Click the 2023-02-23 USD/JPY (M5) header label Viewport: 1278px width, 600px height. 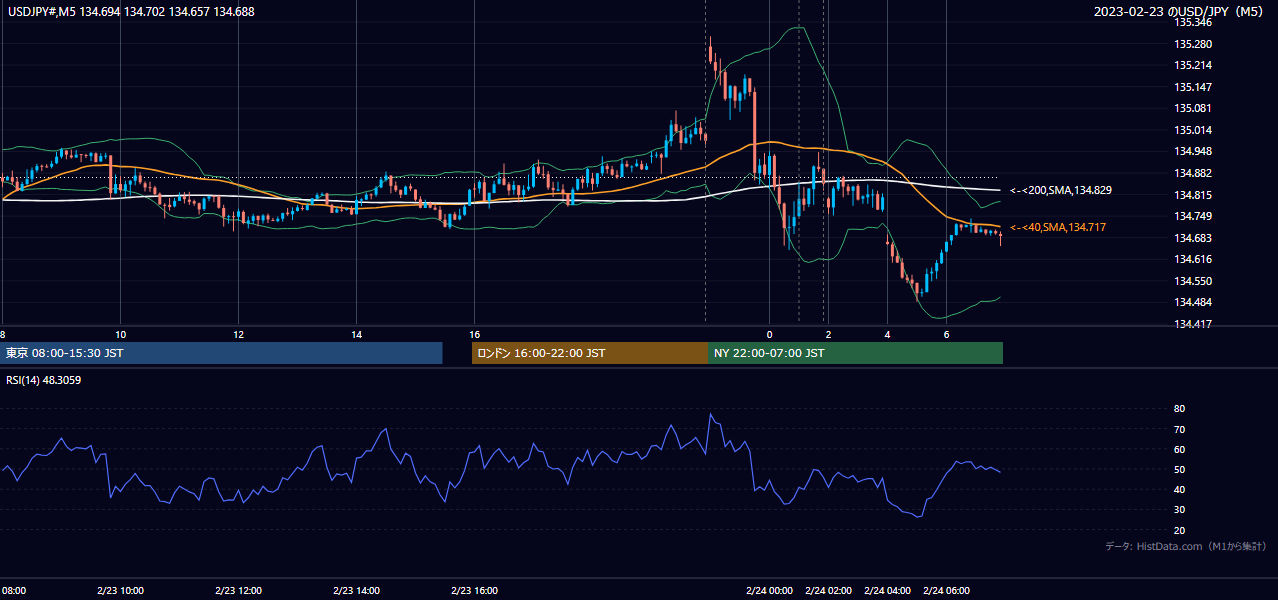(1180, 12)
